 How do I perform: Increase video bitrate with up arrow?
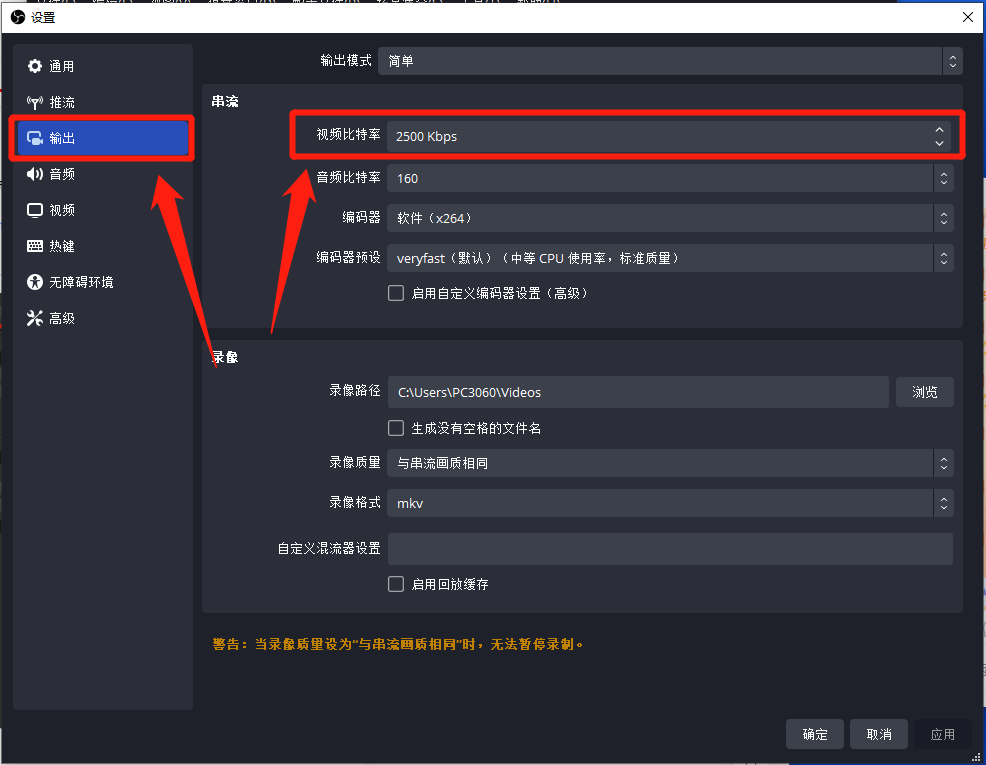[939, 130]
